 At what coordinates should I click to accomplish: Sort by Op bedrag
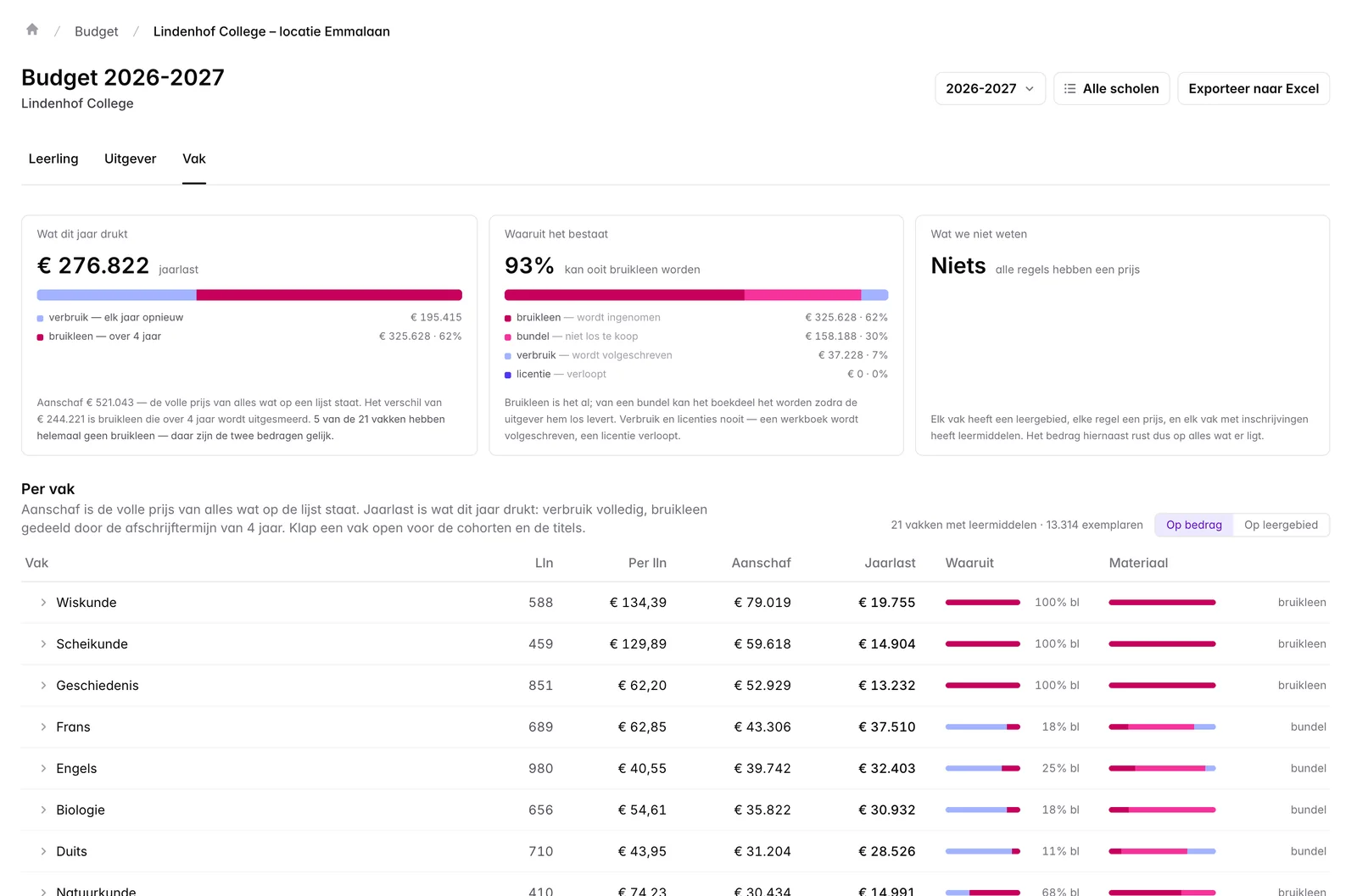coord(1193,525)
